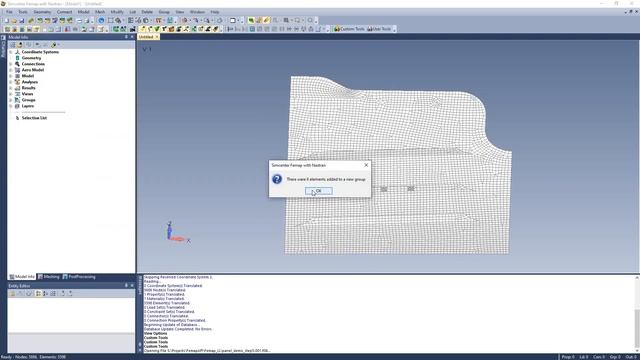This screenshot has width=640, height=360.
Task: Click the blue round icon in top toolbar
Action: coord(101,20)
